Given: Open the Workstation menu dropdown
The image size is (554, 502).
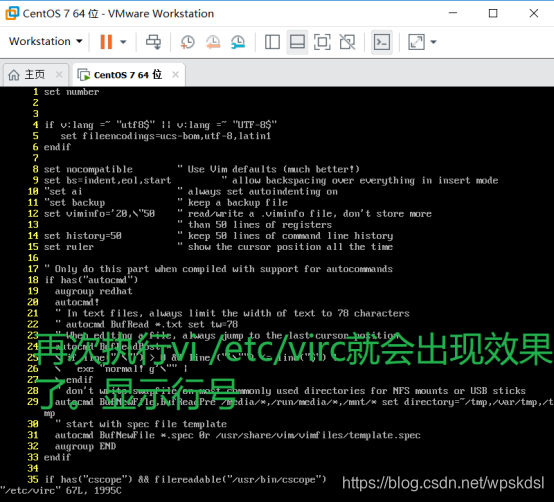Looking at the screenshot, I should tap(46, 41).
